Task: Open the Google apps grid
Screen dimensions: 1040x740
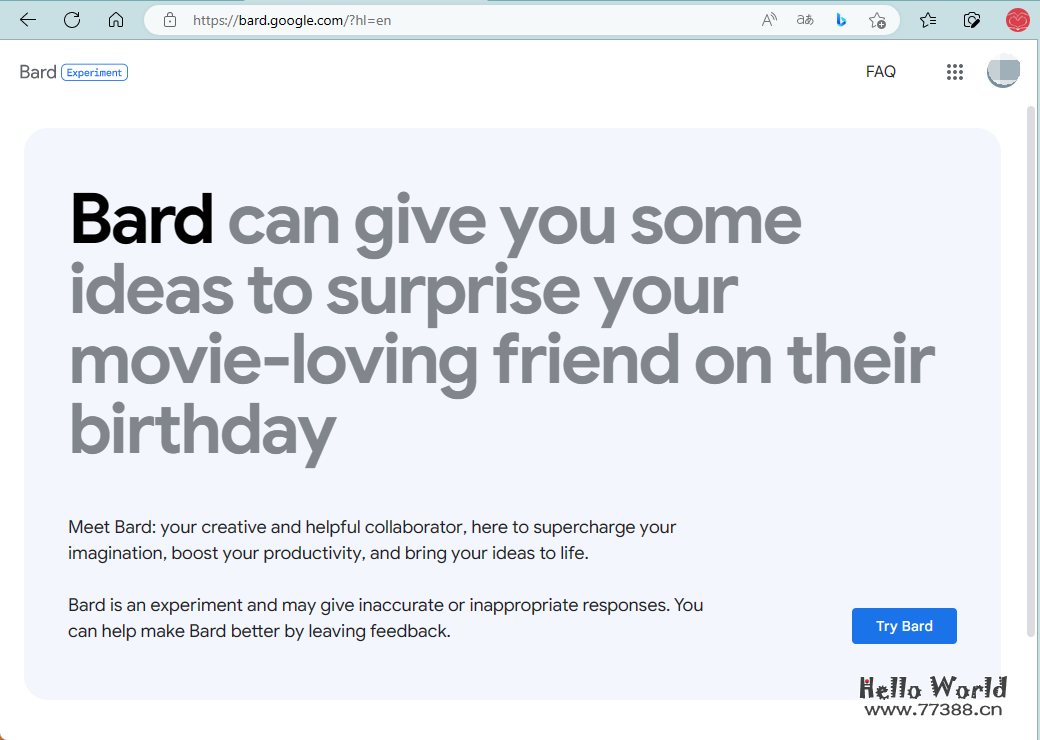Action: (955, 71)
